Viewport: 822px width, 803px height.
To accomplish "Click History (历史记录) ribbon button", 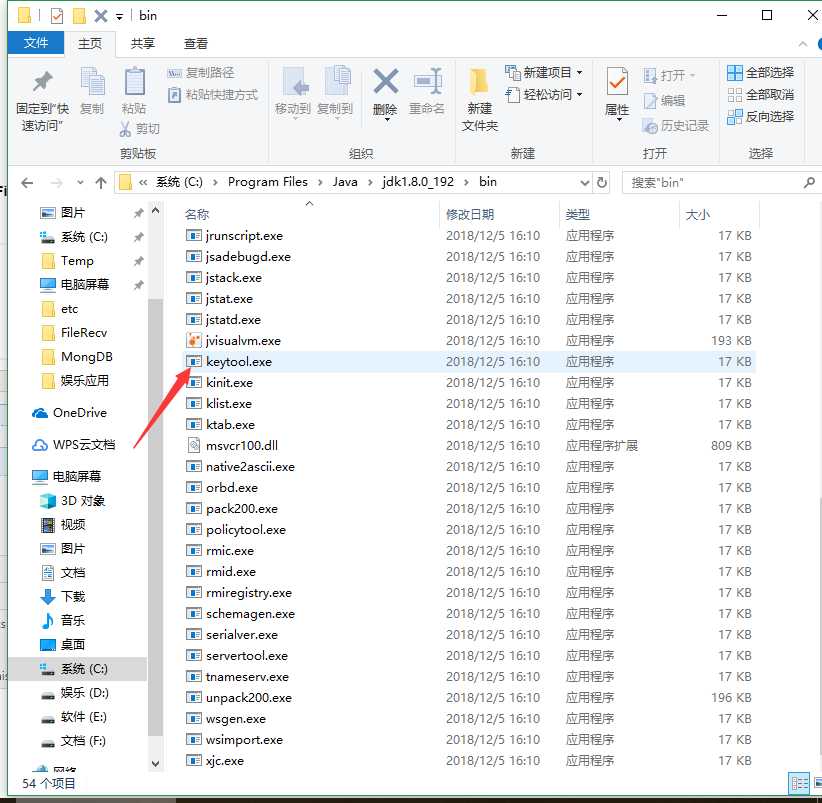I will pos(676,126).
